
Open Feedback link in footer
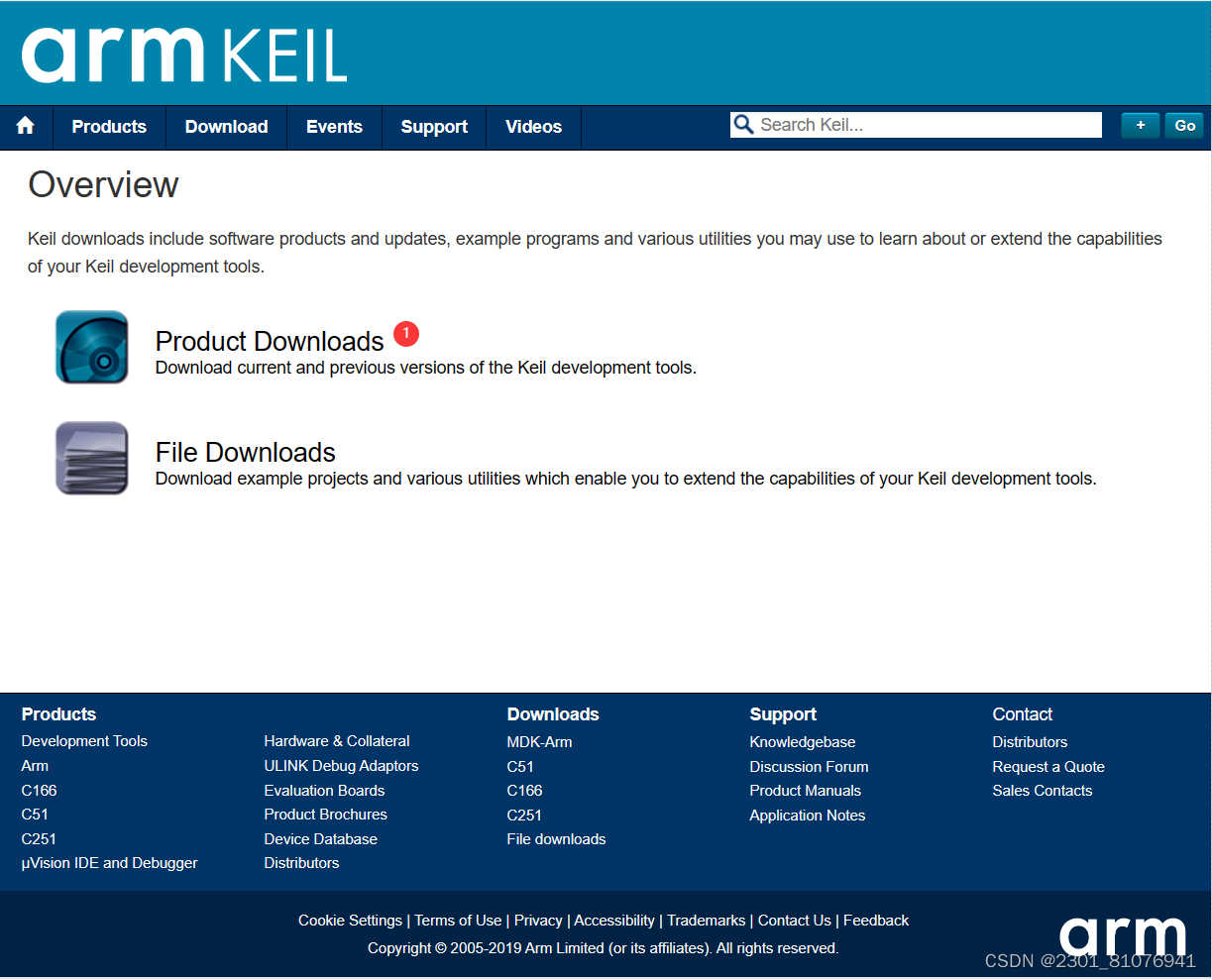click(876, 921)
